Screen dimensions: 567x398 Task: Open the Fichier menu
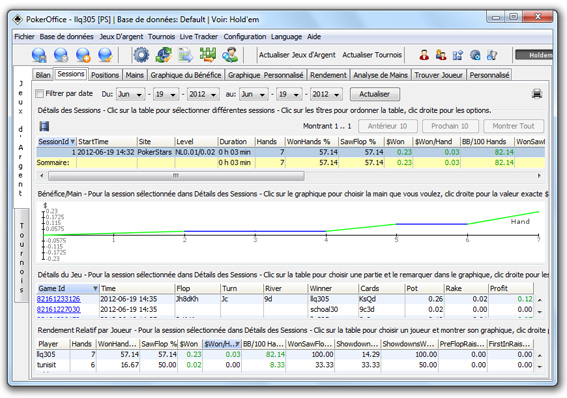pyautogui.click(x=24, y=37)
